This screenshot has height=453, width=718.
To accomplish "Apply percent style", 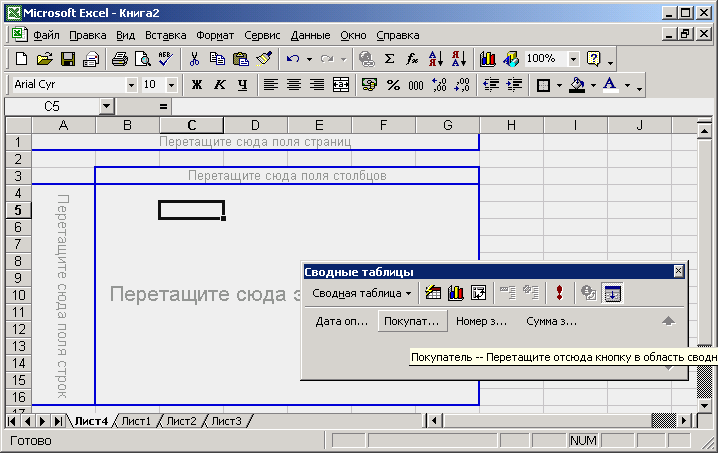I will [x=393, y=85].
